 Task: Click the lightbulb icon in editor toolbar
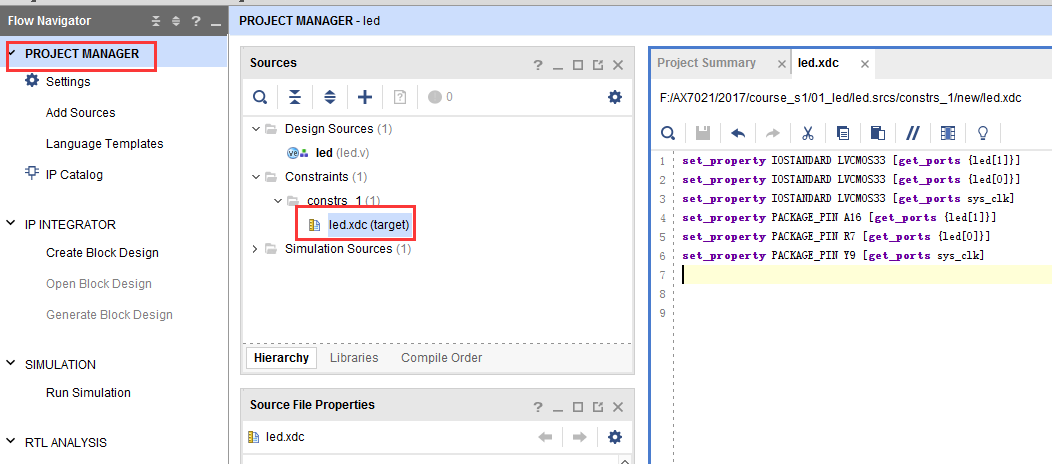[x=983, y=133]
